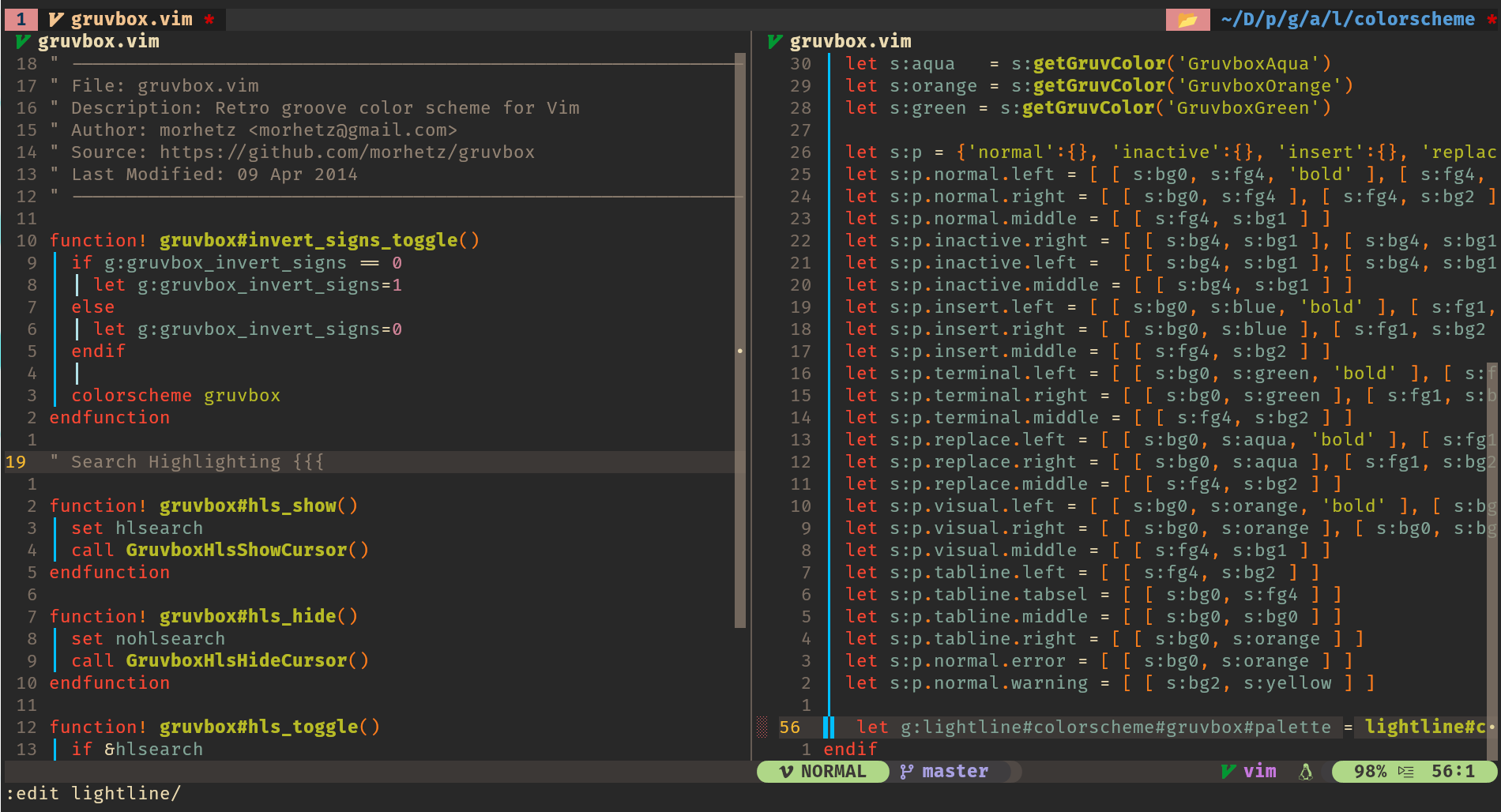Place cursor on 'function! gruvbox#invert_signs_toggle()' line
The image size is (1501, 812).
265,240
